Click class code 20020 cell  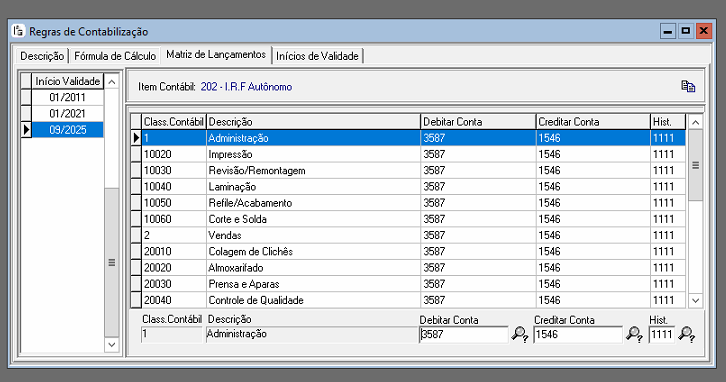tap(174, 268)
